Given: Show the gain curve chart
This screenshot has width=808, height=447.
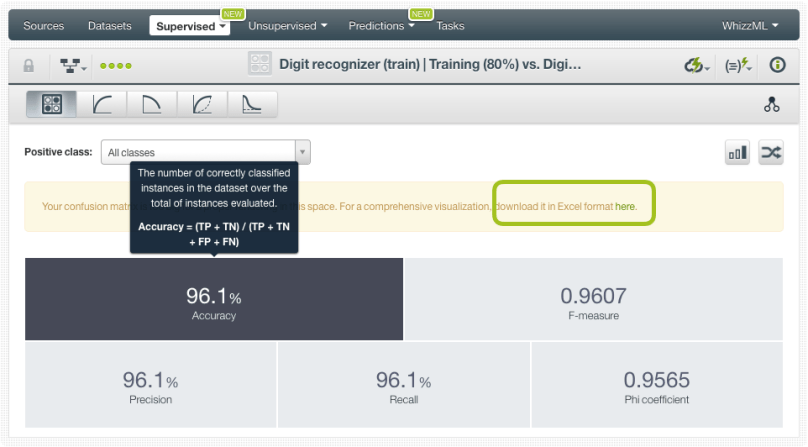Looking at the screenshot, I should pyautogui.click(x=202, y=104).
